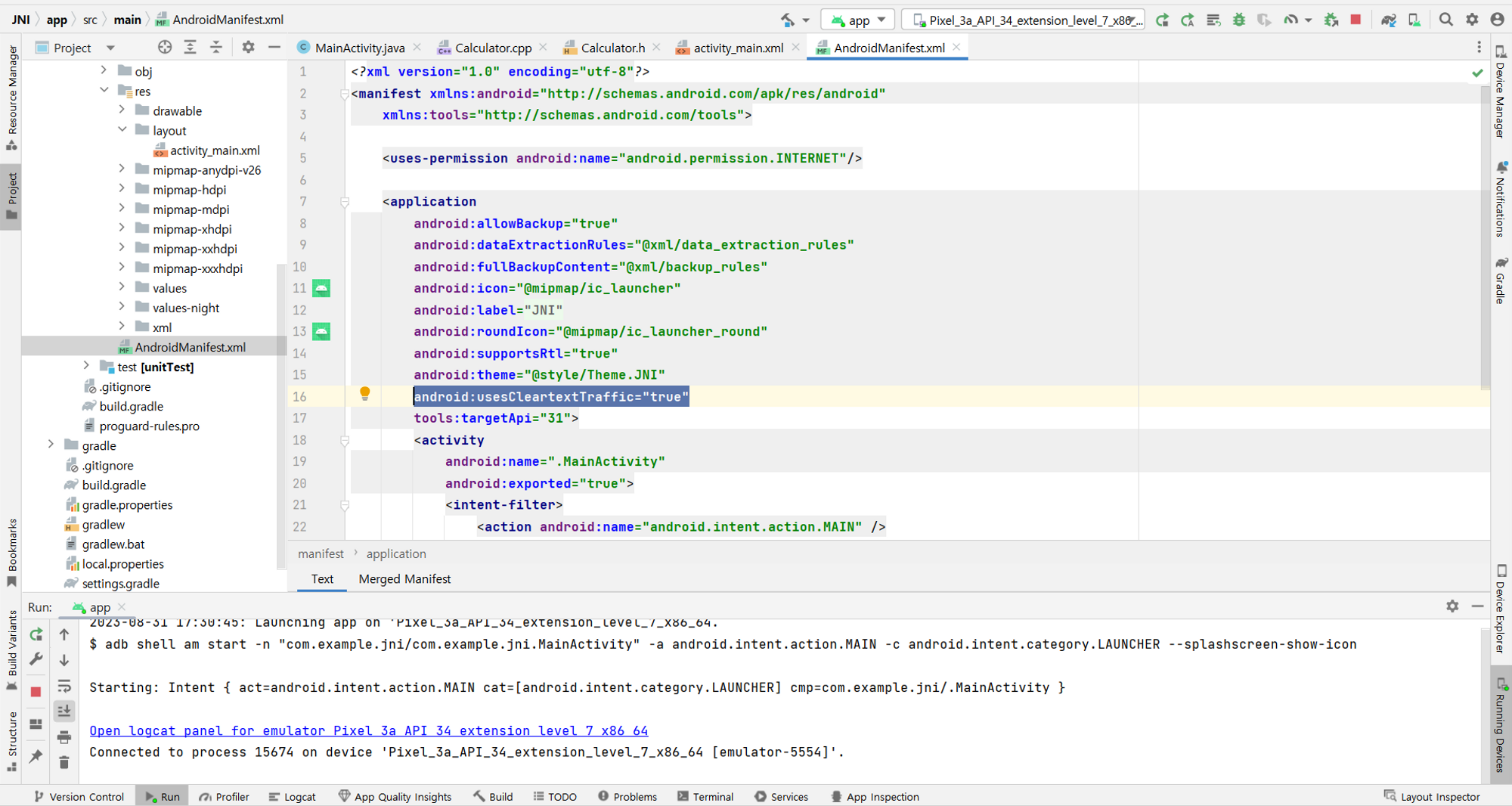Image resolution: width=1512 pixels, height=806 pixels.
Task: Expand the drawable folder
Action: pos(122,110)
